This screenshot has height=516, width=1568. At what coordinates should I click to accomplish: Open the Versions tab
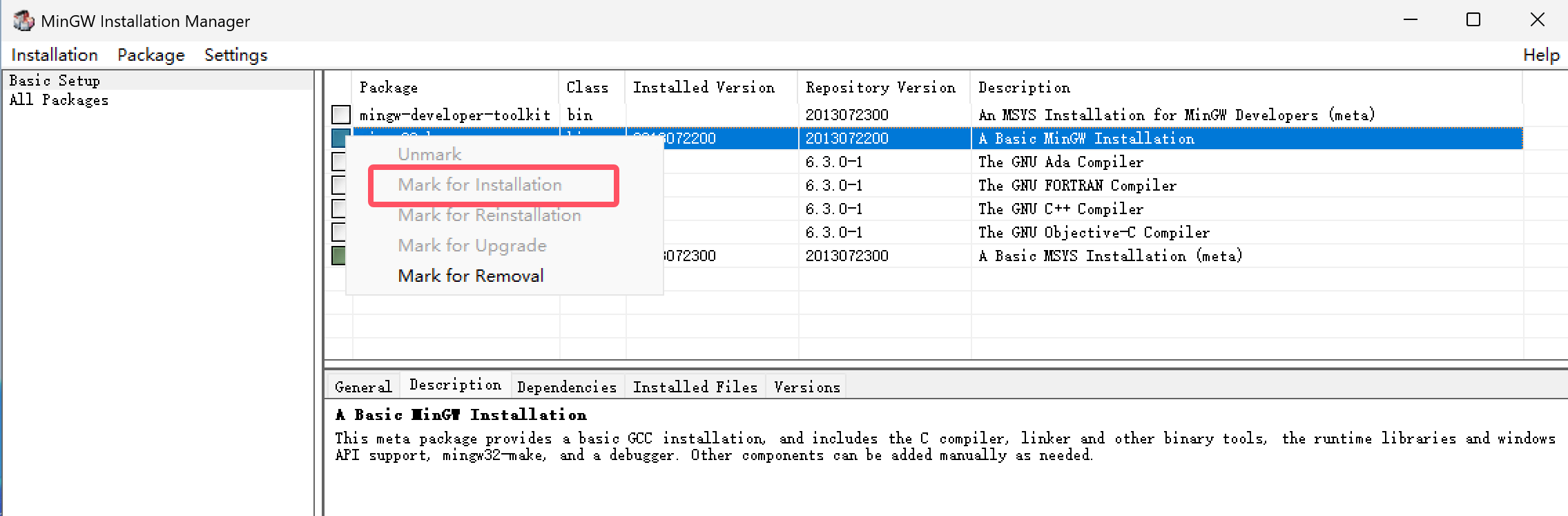click(806, 387)
